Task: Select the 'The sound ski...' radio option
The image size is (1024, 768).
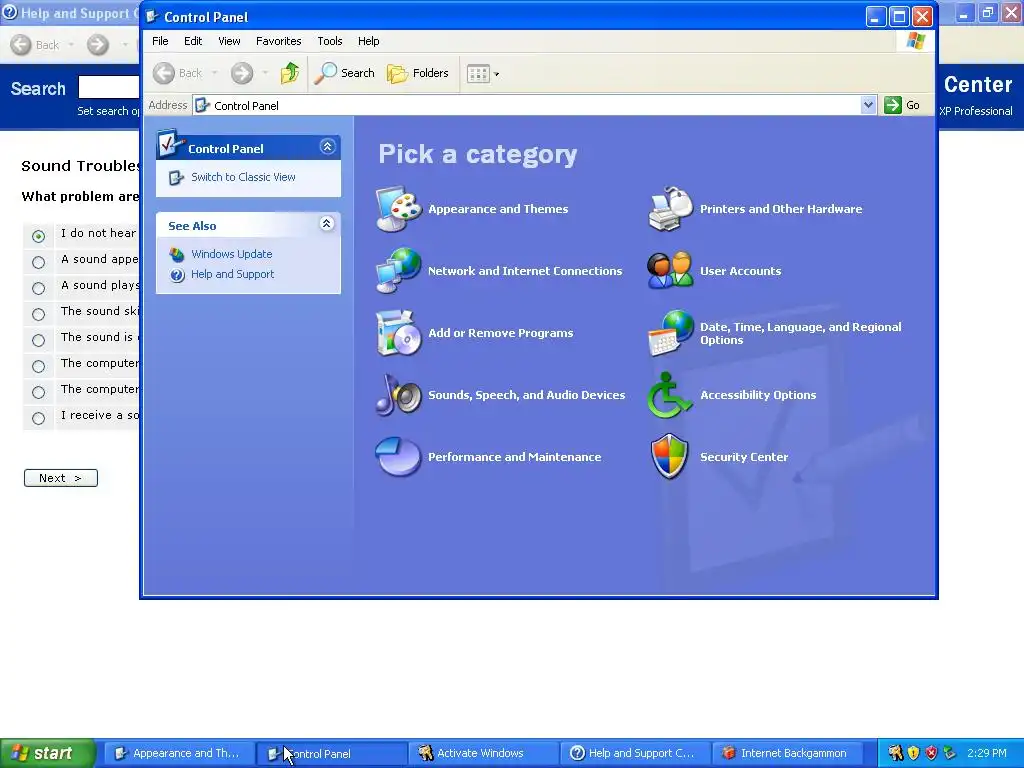Action: point(39,315)
